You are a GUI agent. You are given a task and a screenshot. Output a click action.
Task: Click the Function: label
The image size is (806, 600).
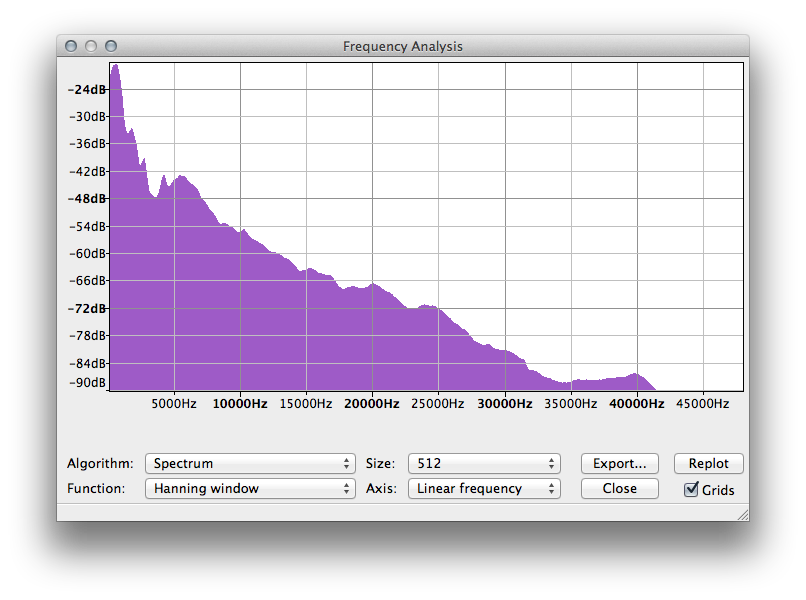[96, 488]
